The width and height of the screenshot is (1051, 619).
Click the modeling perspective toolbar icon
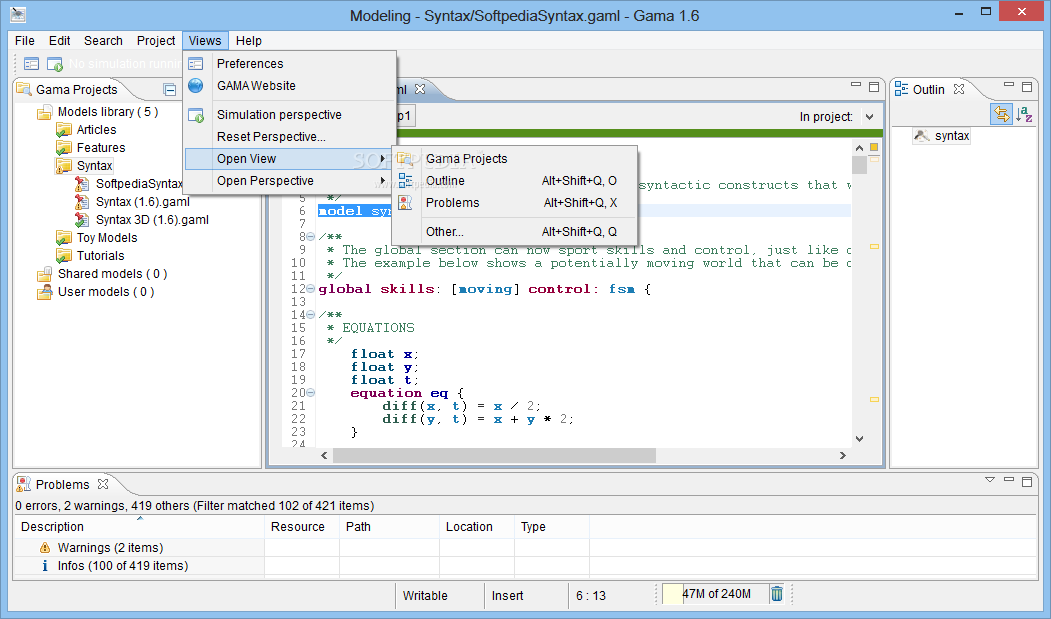point(32,64)
